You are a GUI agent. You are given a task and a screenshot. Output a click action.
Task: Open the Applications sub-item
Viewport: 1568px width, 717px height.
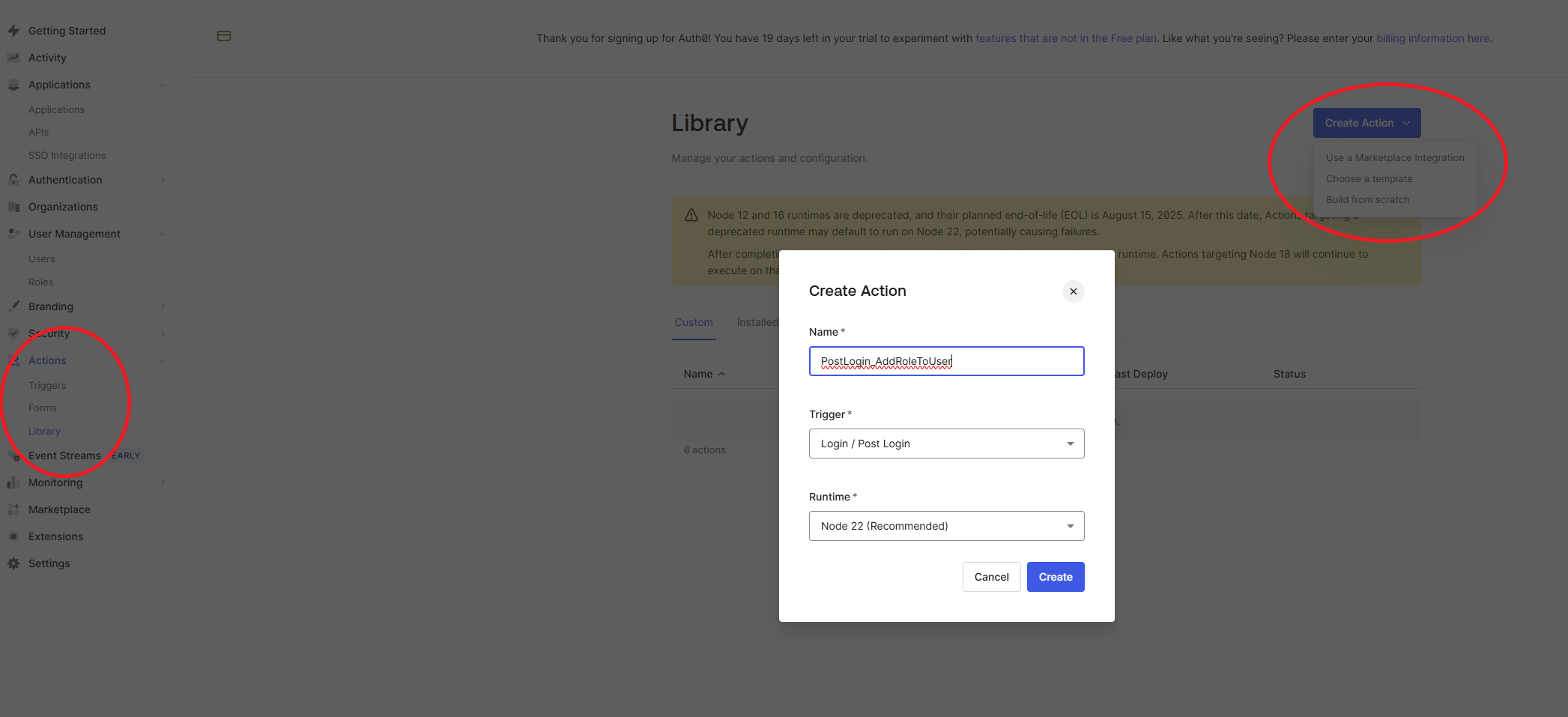[56, 110]
